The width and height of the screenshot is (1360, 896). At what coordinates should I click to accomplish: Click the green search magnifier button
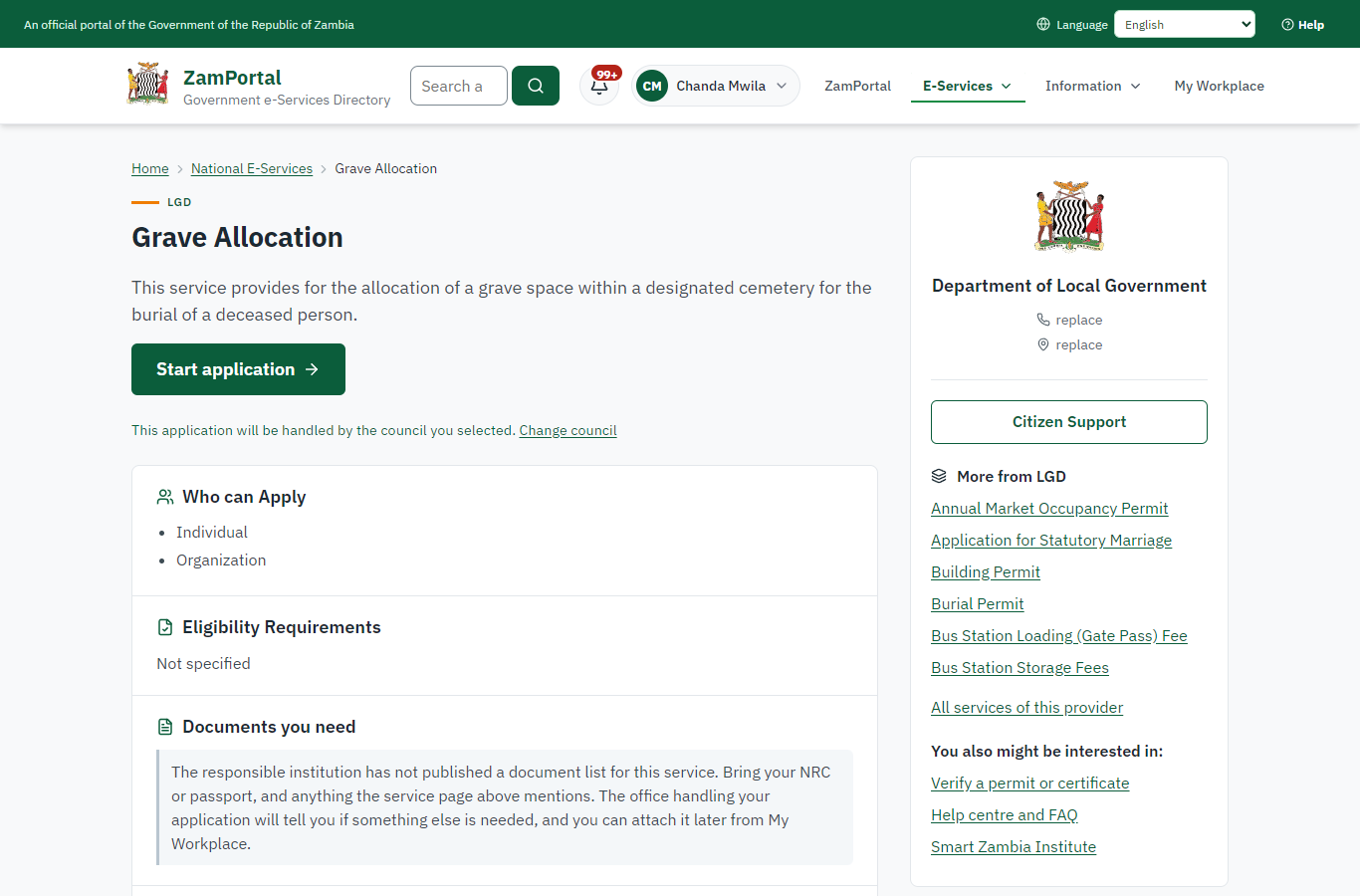click(536, 86)
